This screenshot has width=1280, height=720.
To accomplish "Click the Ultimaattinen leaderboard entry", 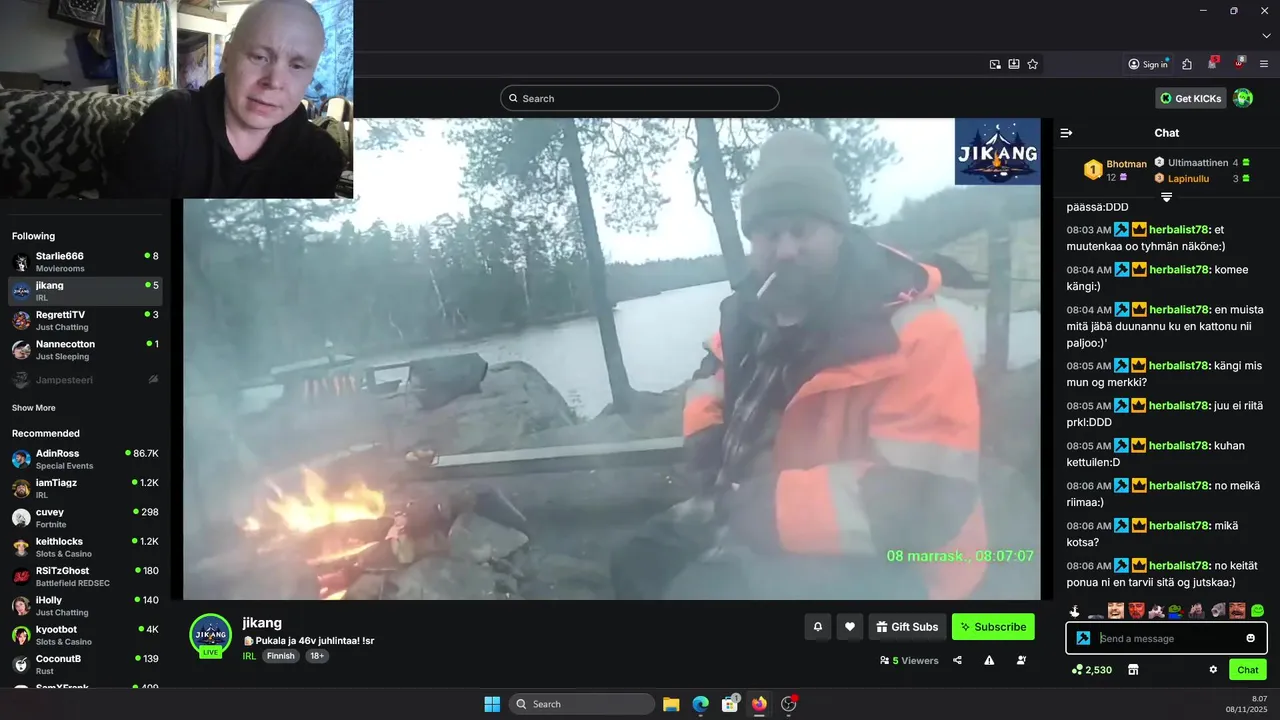I will 1202,162.
